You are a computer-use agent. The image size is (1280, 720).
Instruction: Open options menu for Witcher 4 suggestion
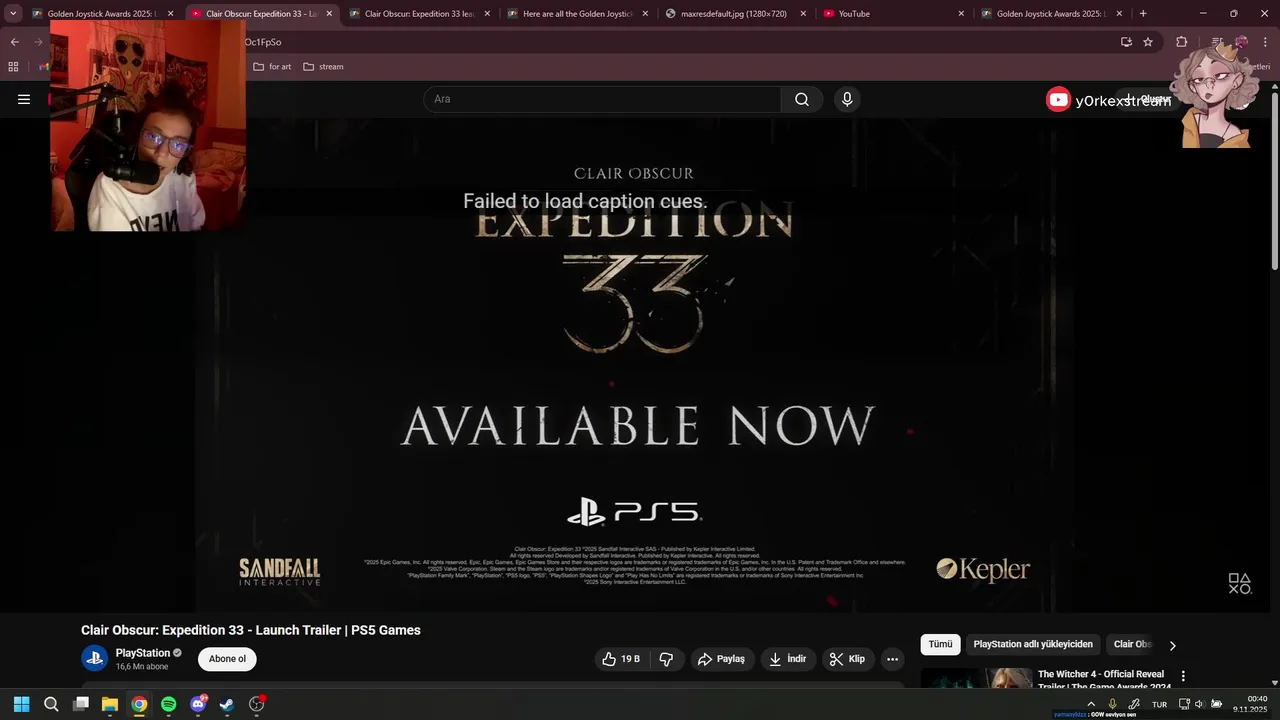coord(1184,676)
